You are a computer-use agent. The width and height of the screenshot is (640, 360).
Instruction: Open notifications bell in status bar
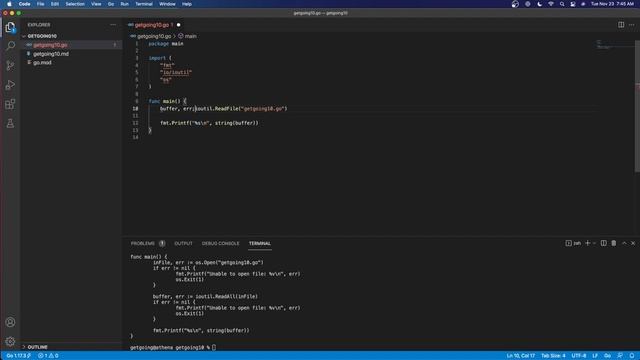point(631,356)
